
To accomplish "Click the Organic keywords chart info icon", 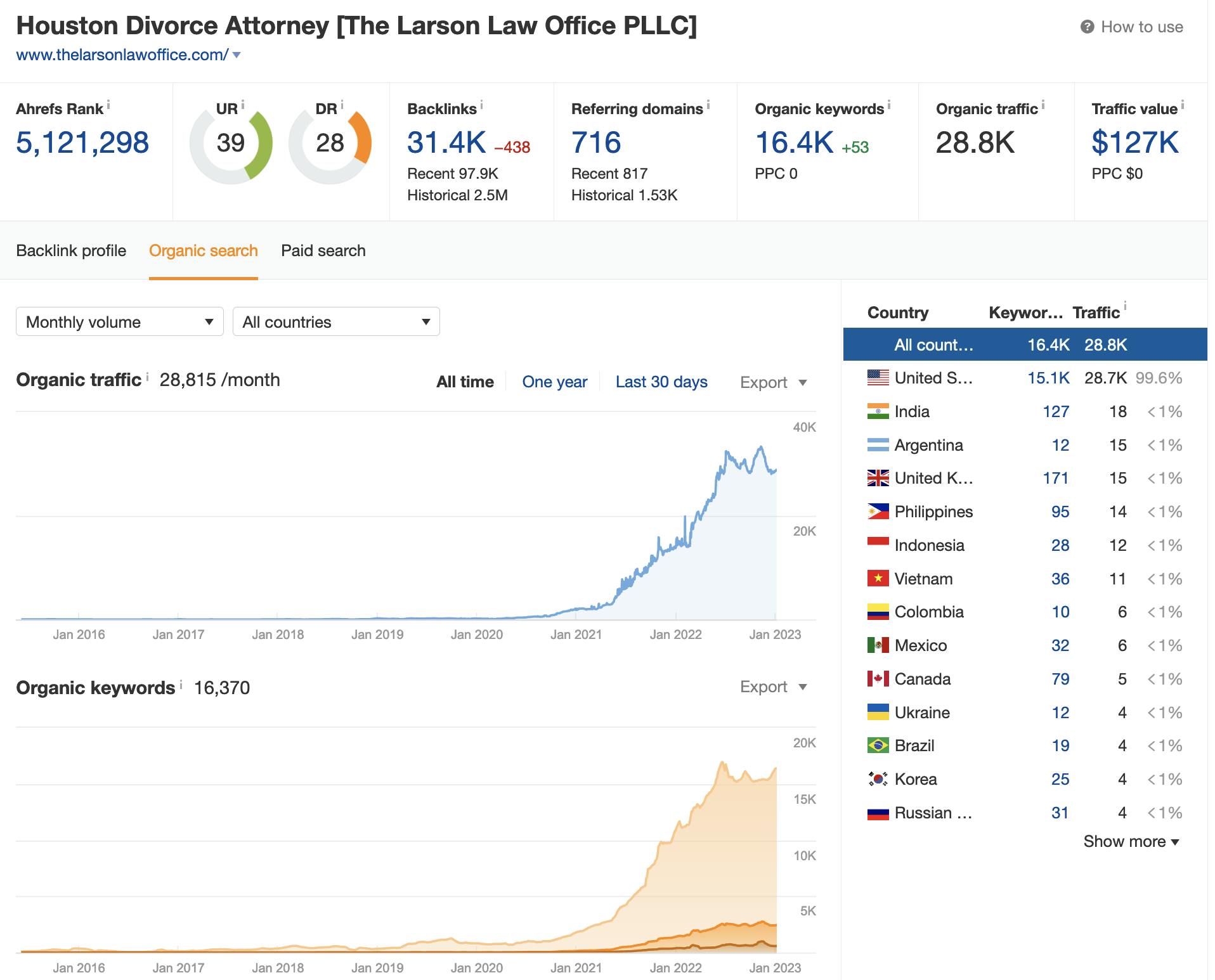I will coord(181,684).
